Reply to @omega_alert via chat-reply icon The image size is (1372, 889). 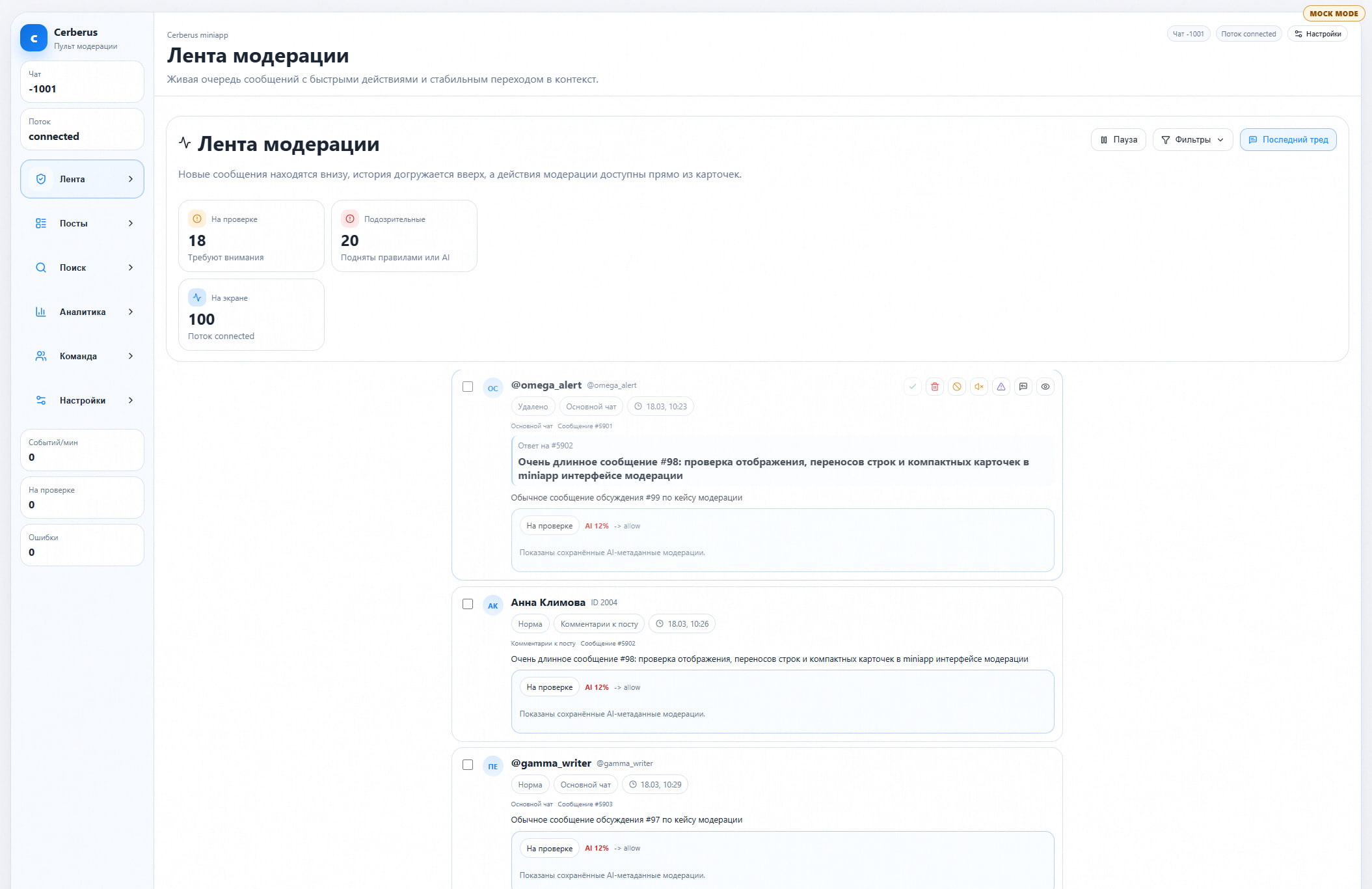point(1023,387)
